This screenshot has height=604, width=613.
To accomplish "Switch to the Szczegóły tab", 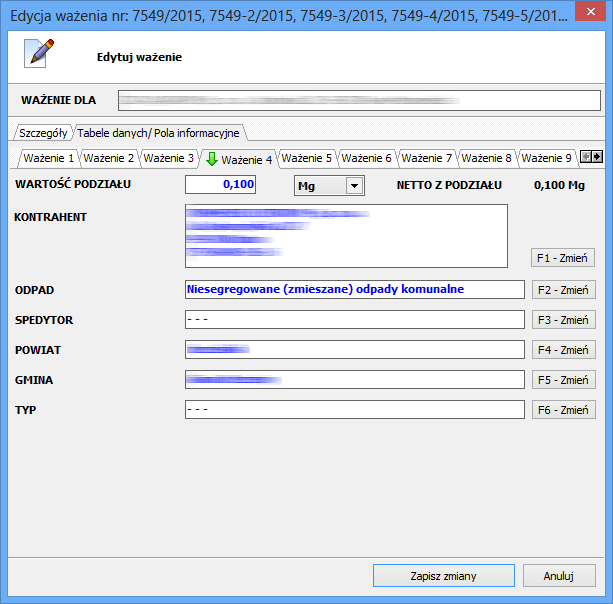I will point(43,132).
